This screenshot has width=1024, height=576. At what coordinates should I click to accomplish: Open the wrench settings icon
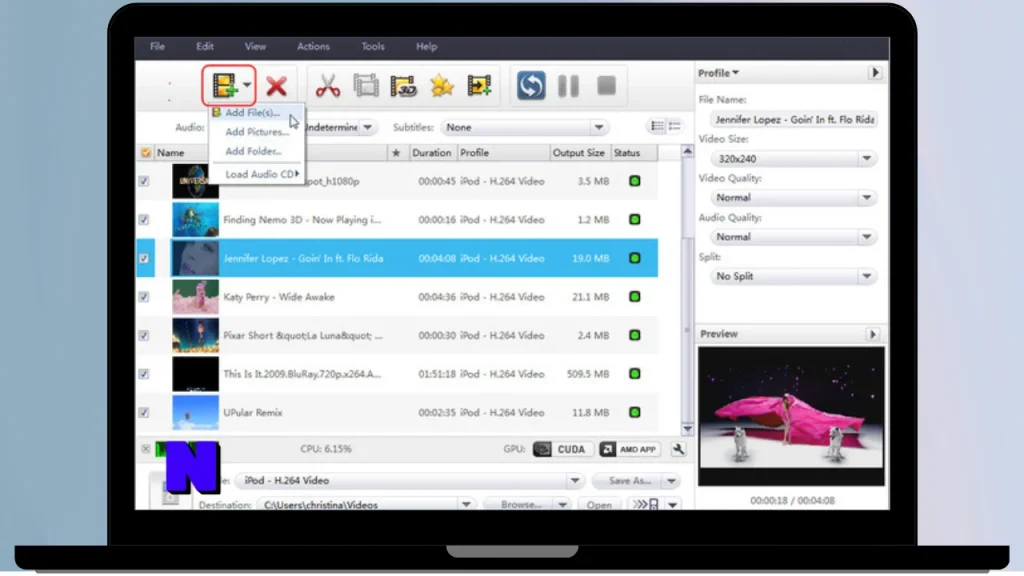point(678,449)
